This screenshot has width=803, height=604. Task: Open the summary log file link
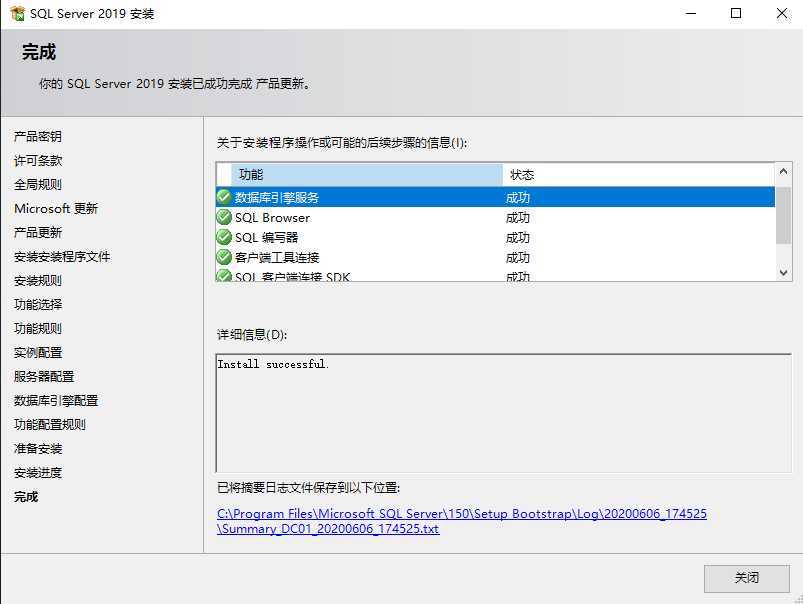click(x=461, y=521)
